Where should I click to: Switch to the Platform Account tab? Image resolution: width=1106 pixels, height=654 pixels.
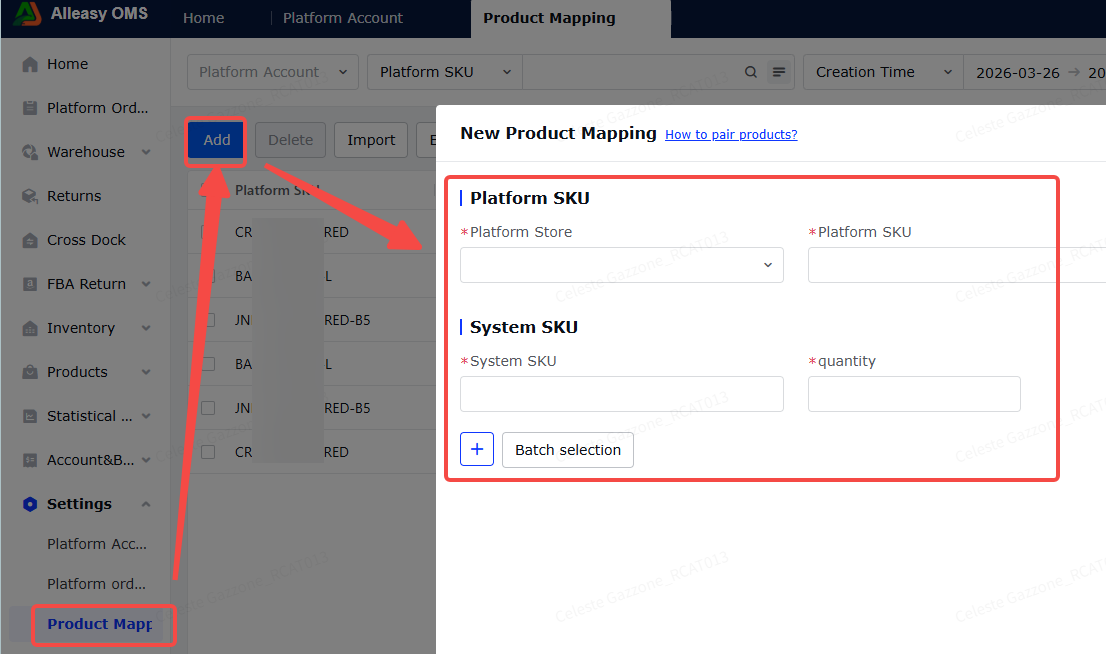343,18
